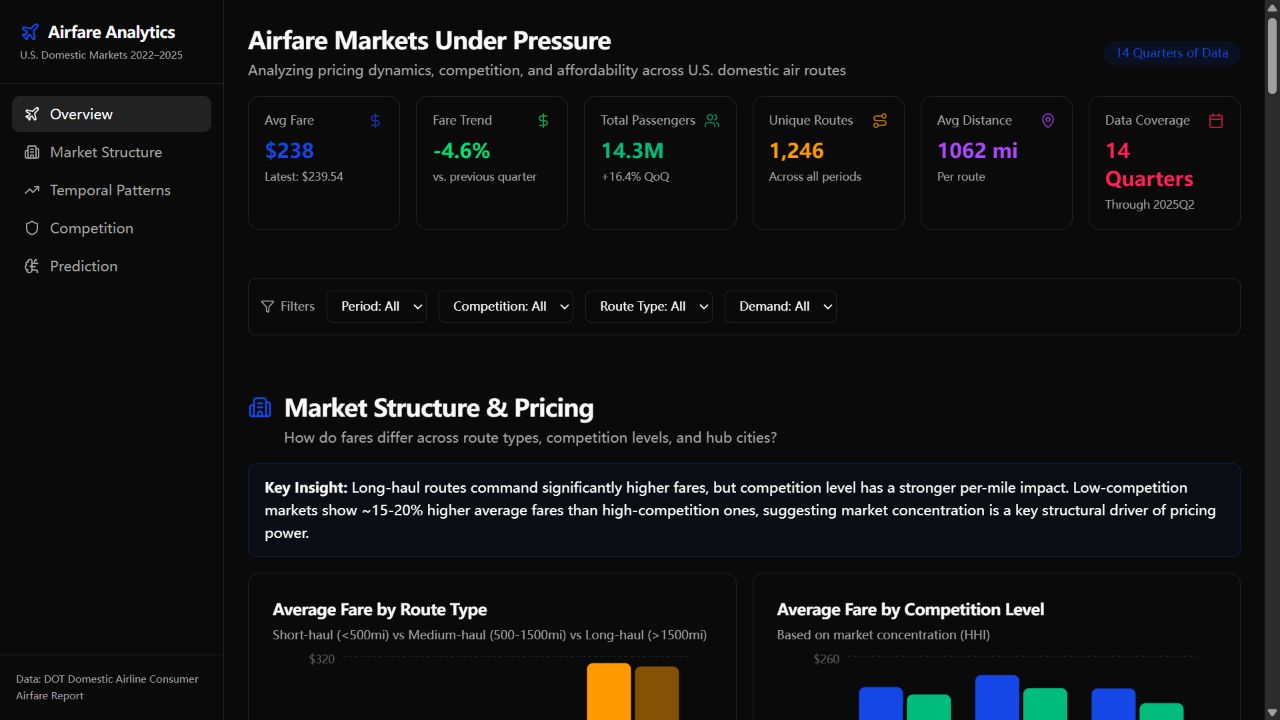The image size is (1280, 720).
Task: Select Prediction in the sidebar
Action: pyautogui.click(x=112, y=266)
